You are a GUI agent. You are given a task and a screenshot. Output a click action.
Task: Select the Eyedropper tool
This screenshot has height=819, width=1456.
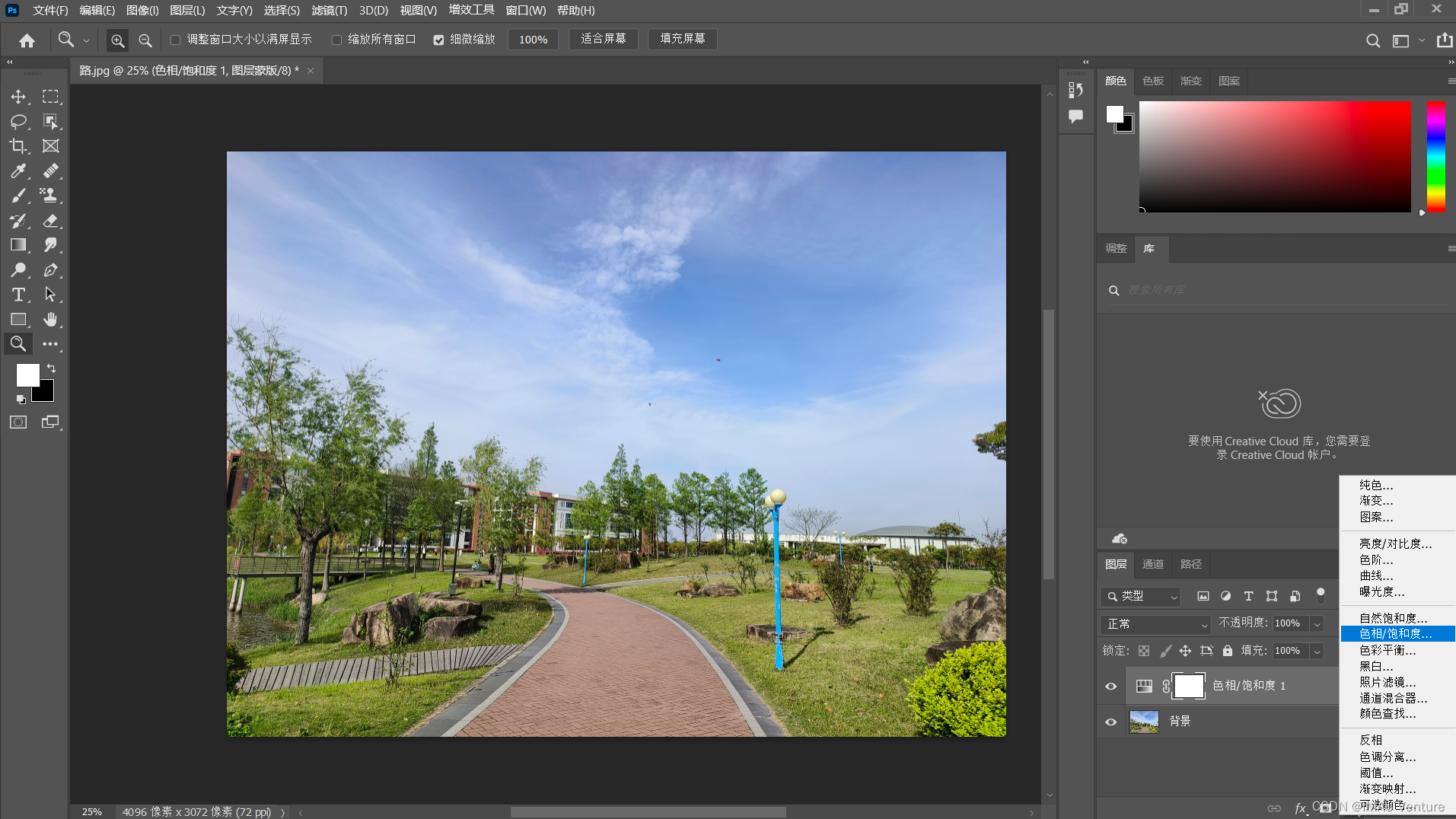pos(18,170)
